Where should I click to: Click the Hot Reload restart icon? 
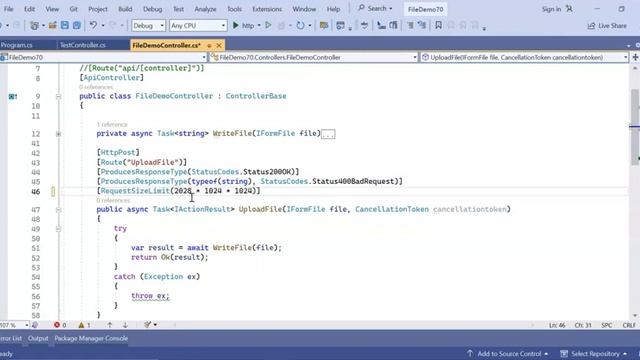click(x=300, y=26)
